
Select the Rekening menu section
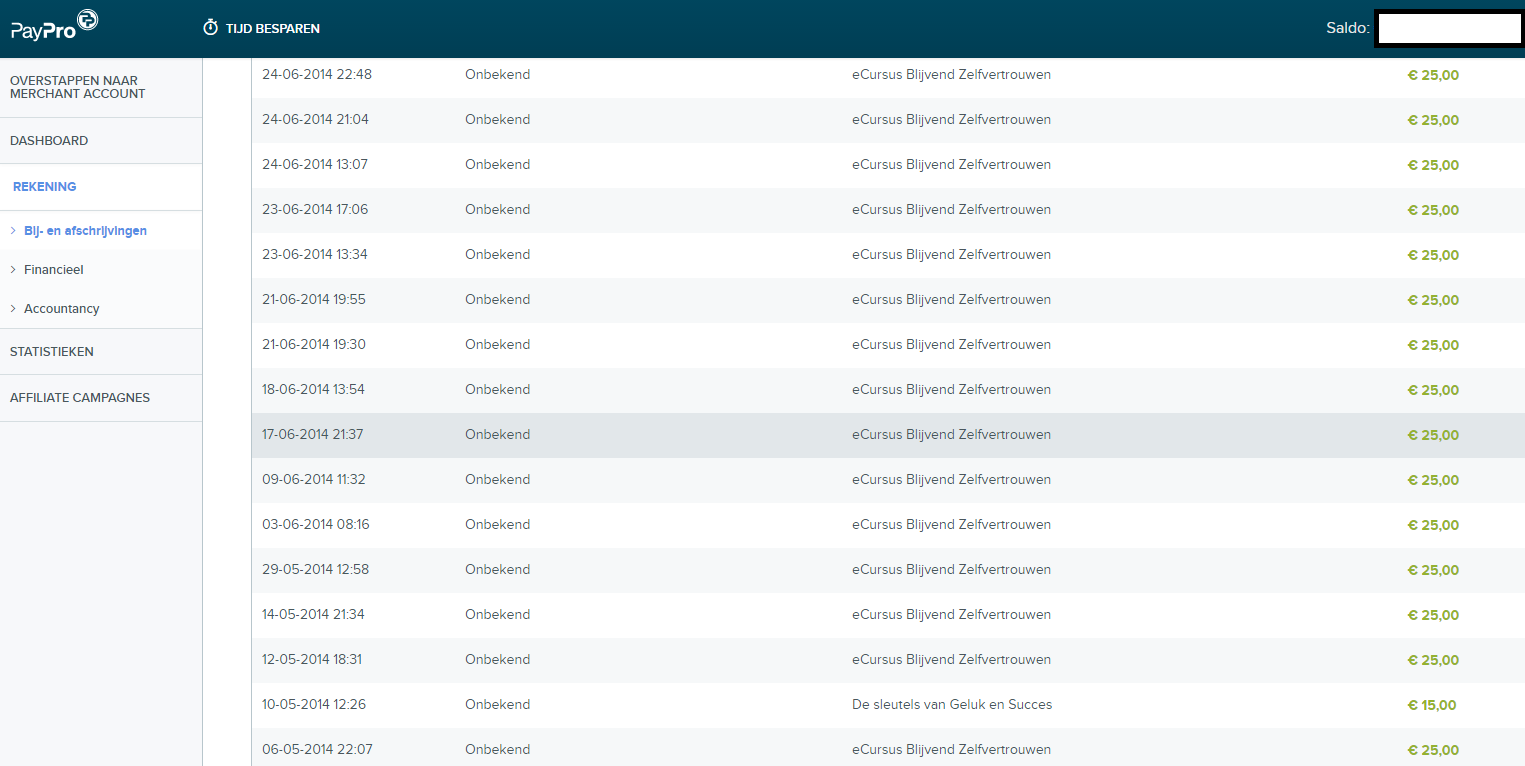45,187
